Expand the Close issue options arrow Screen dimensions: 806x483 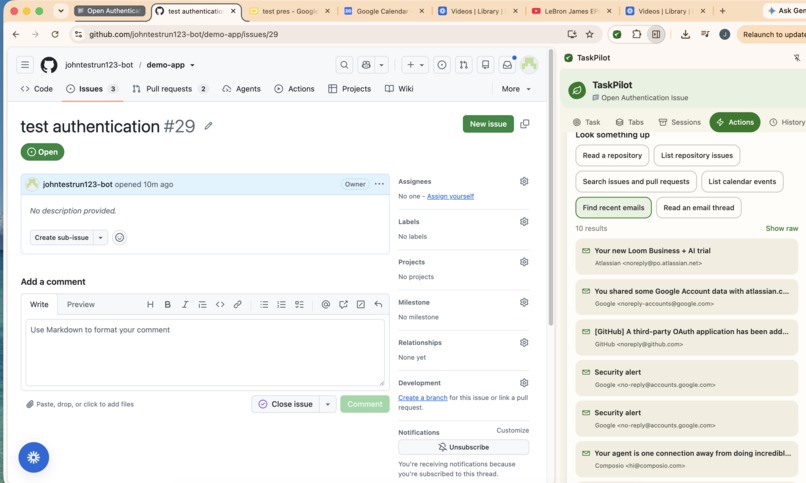(327, 404)
